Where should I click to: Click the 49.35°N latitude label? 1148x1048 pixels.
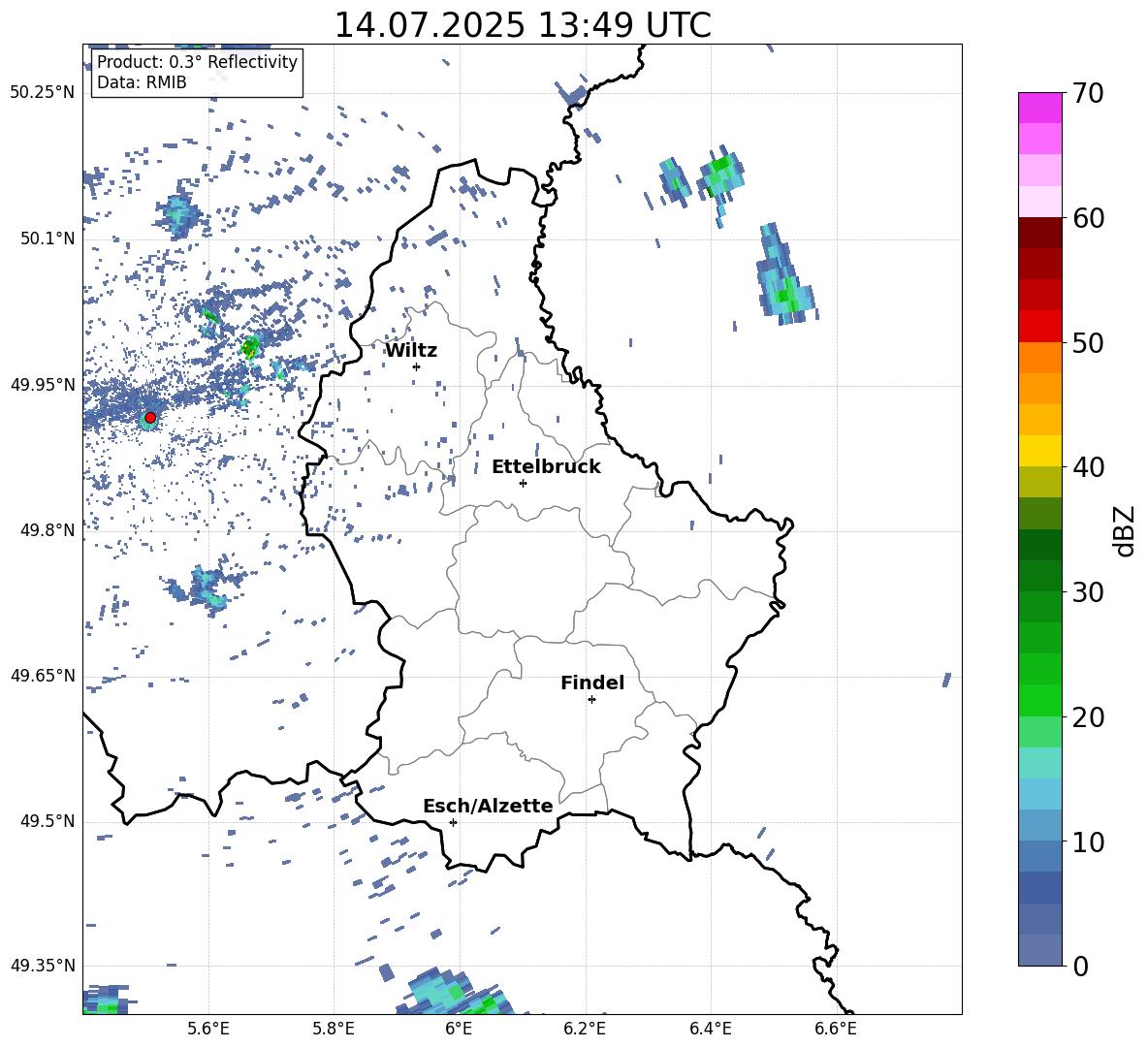point(43,966)
